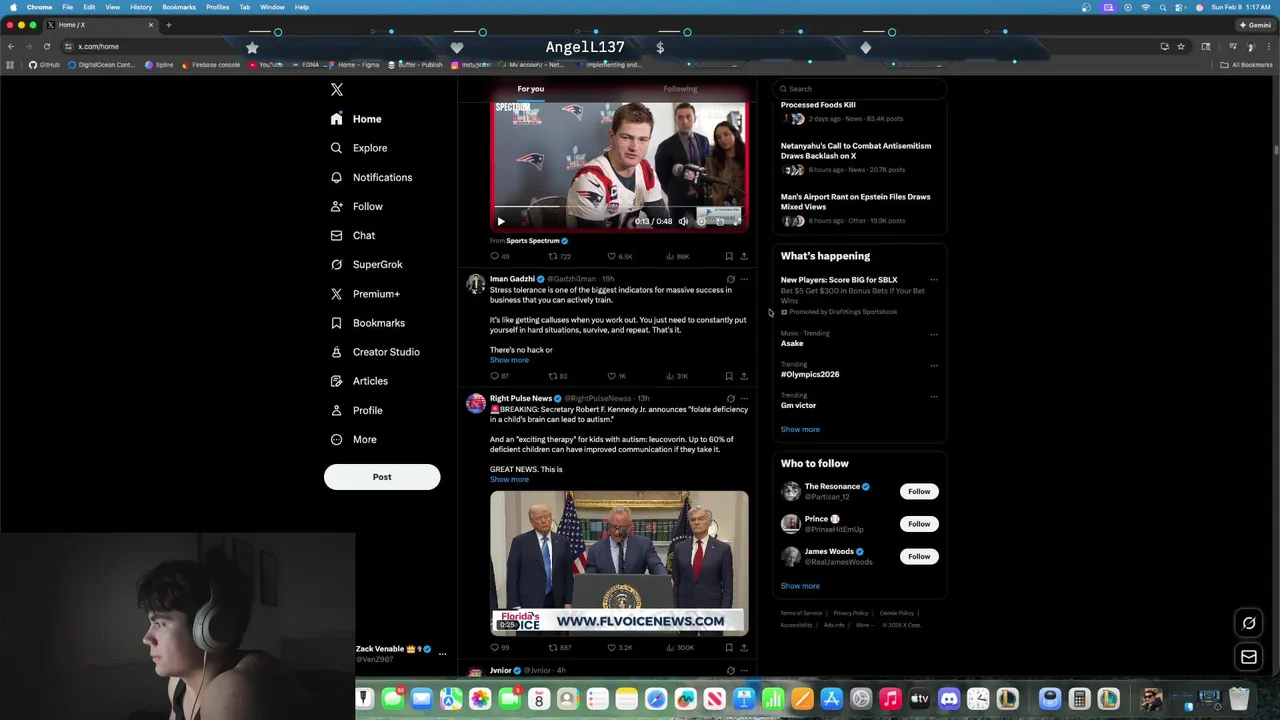Play the Sports Spectrum video

(501, 221)
